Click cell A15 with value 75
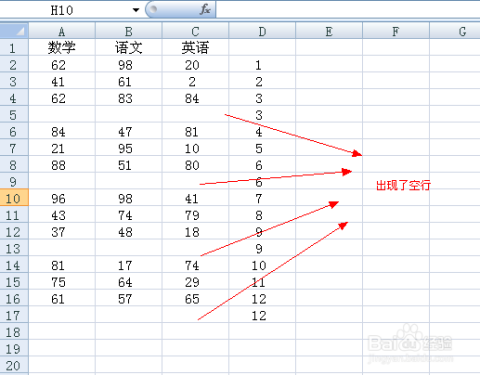 coord(62,281)
